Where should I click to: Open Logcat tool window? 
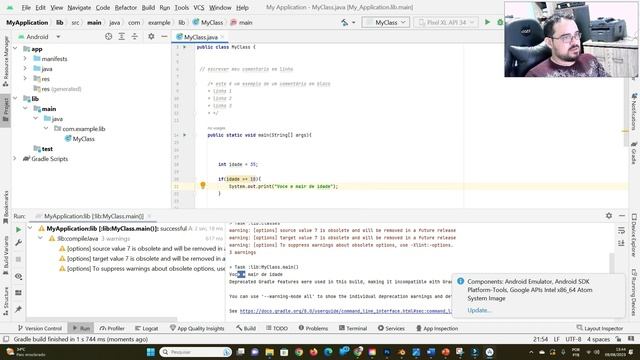point(147,328)
